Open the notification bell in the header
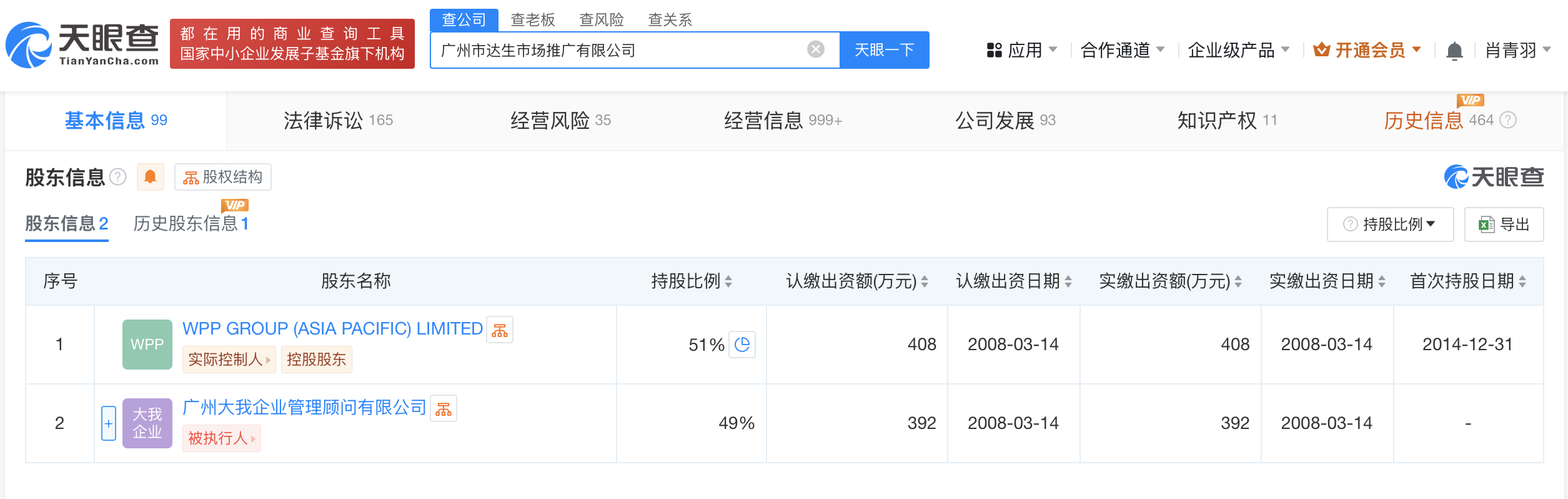Viewport: 1568px width, 499px height. click(1454, 50)
